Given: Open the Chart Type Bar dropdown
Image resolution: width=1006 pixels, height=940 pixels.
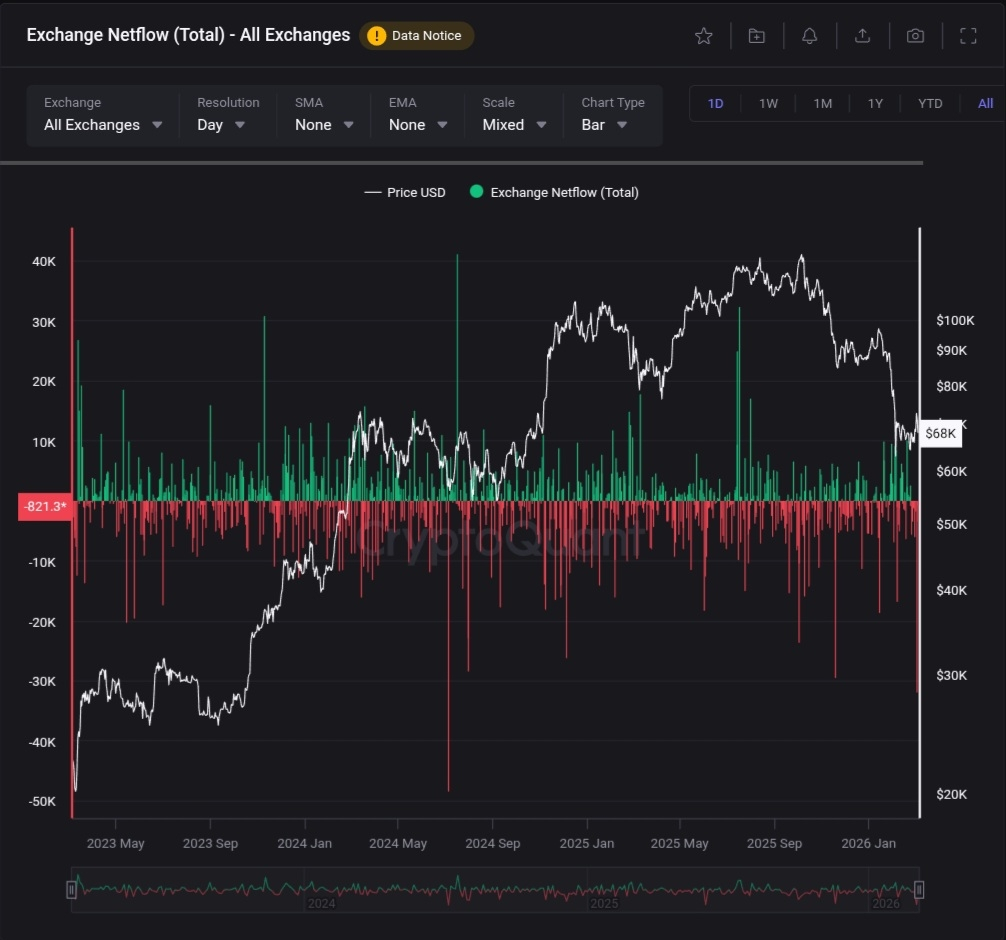Looking at the screenshot, I should [604, 125].
